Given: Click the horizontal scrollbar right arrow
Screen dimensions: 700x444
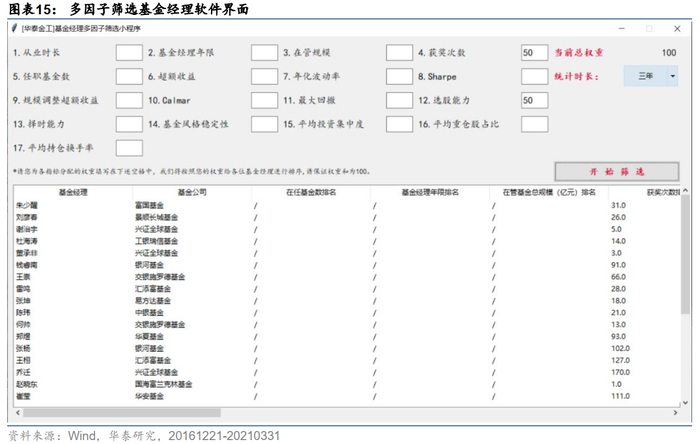Looking at the screenshot, I should tap(675, 413).
